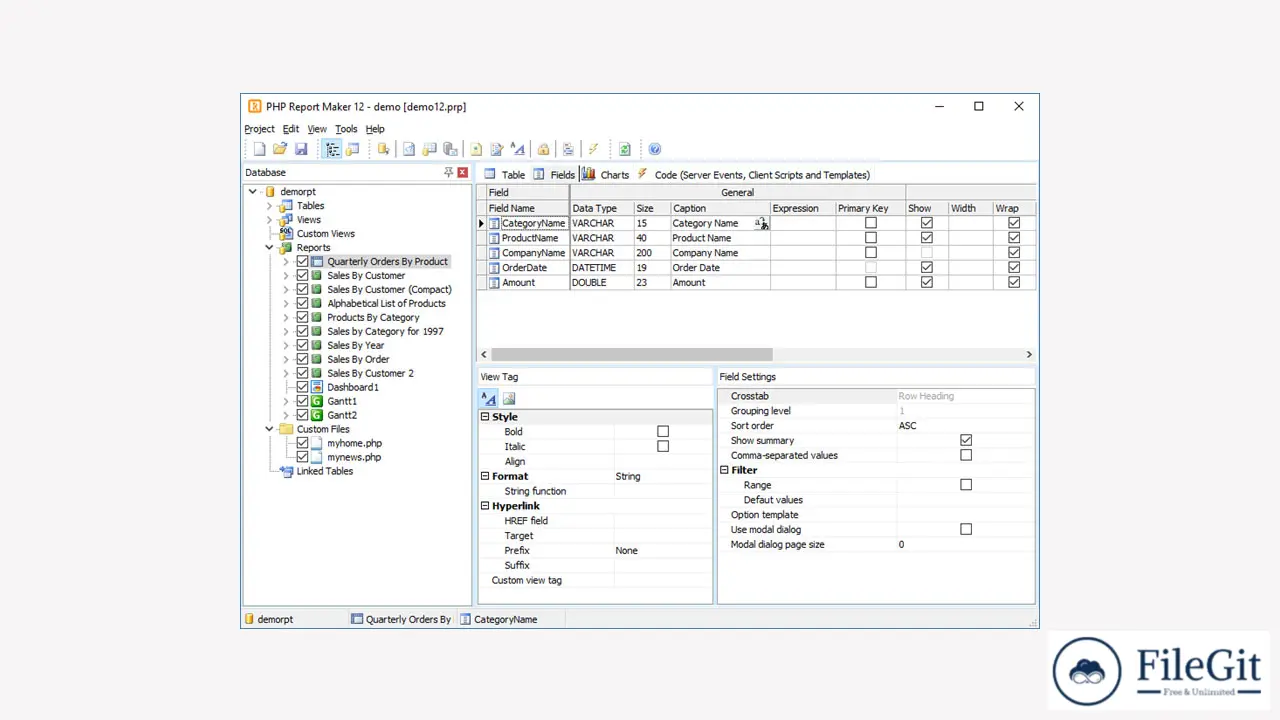Uncheck Sales By Customer report checkbox
The image size is (1280, 720).
pyautogui.click(x=302, y=275)
